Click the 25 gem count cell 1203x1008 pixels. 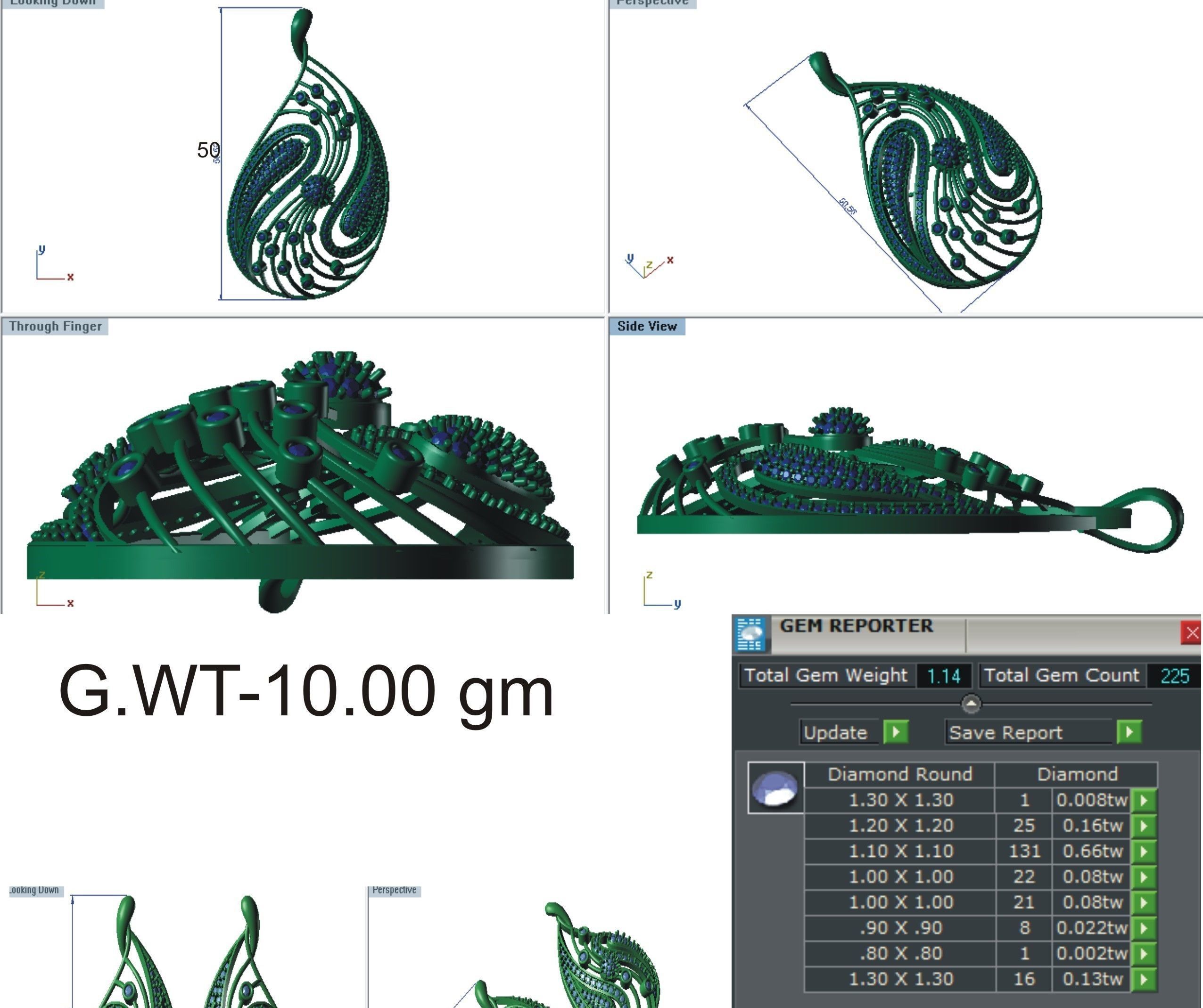[x=1024, y=826]
